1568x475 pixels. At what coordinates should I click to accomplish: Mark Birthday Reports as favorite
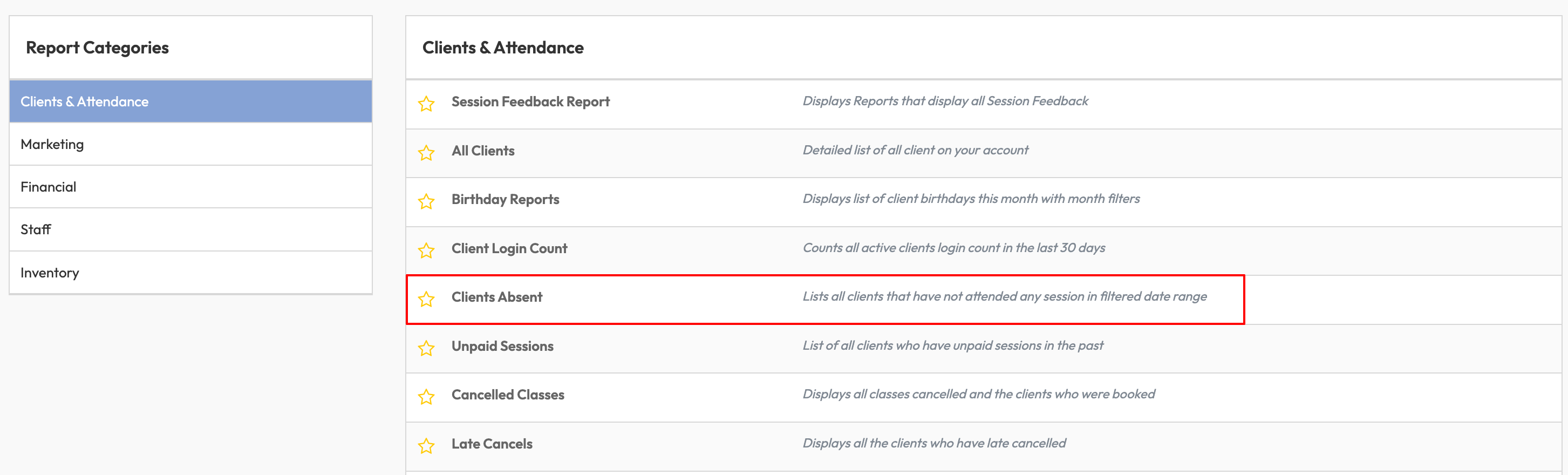pos(426,201)
